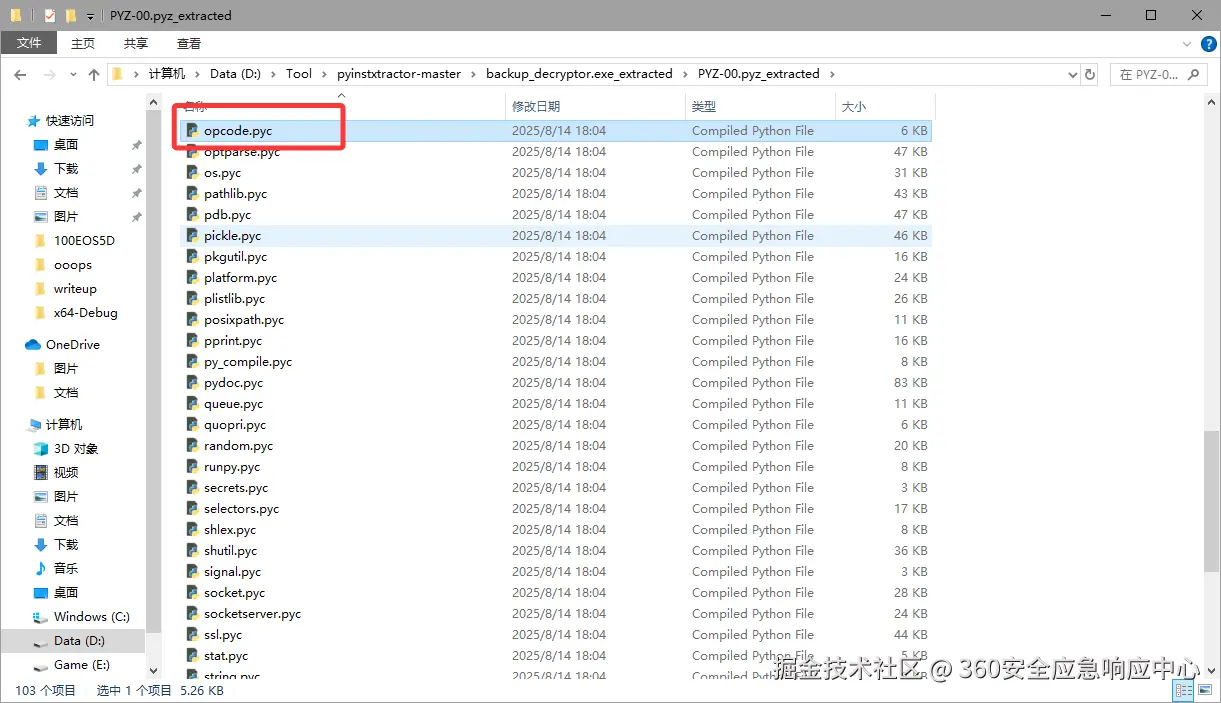
Task: Switch to the 查看 ribbon tab
Action: coord(189,43)
